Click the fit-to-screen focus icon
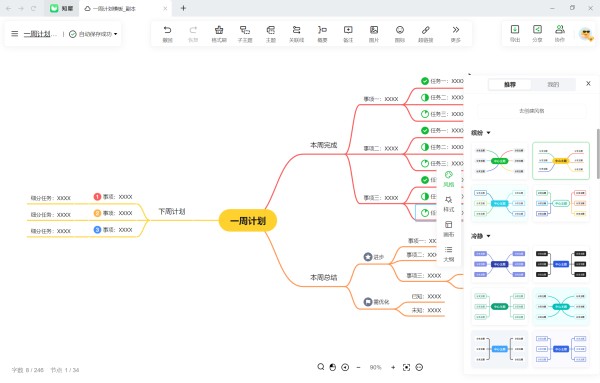 (x=406, y=367)
